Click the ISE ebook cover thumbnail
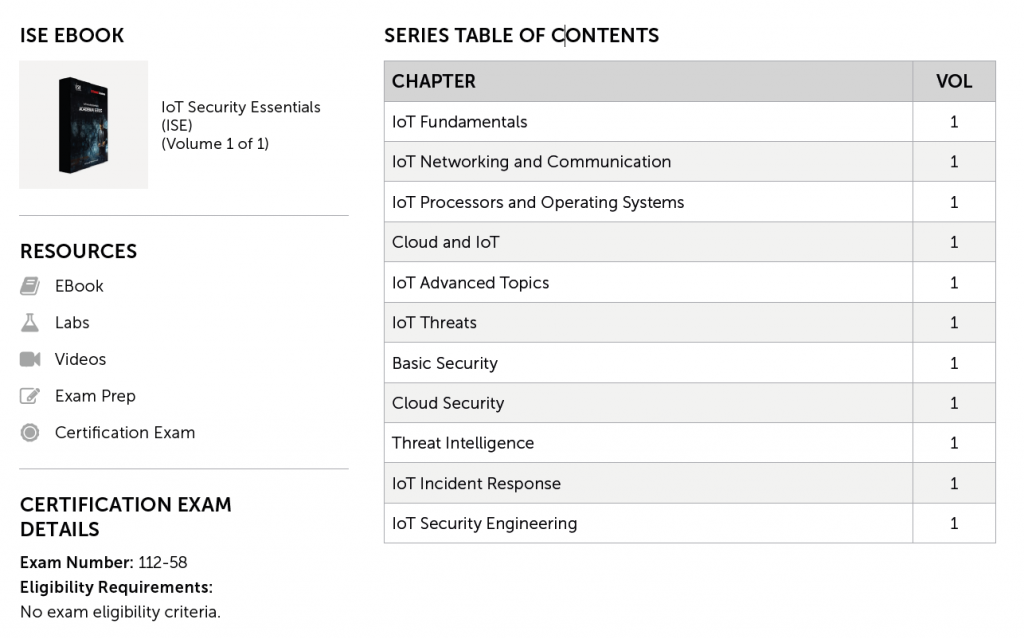 pos(83,125)
